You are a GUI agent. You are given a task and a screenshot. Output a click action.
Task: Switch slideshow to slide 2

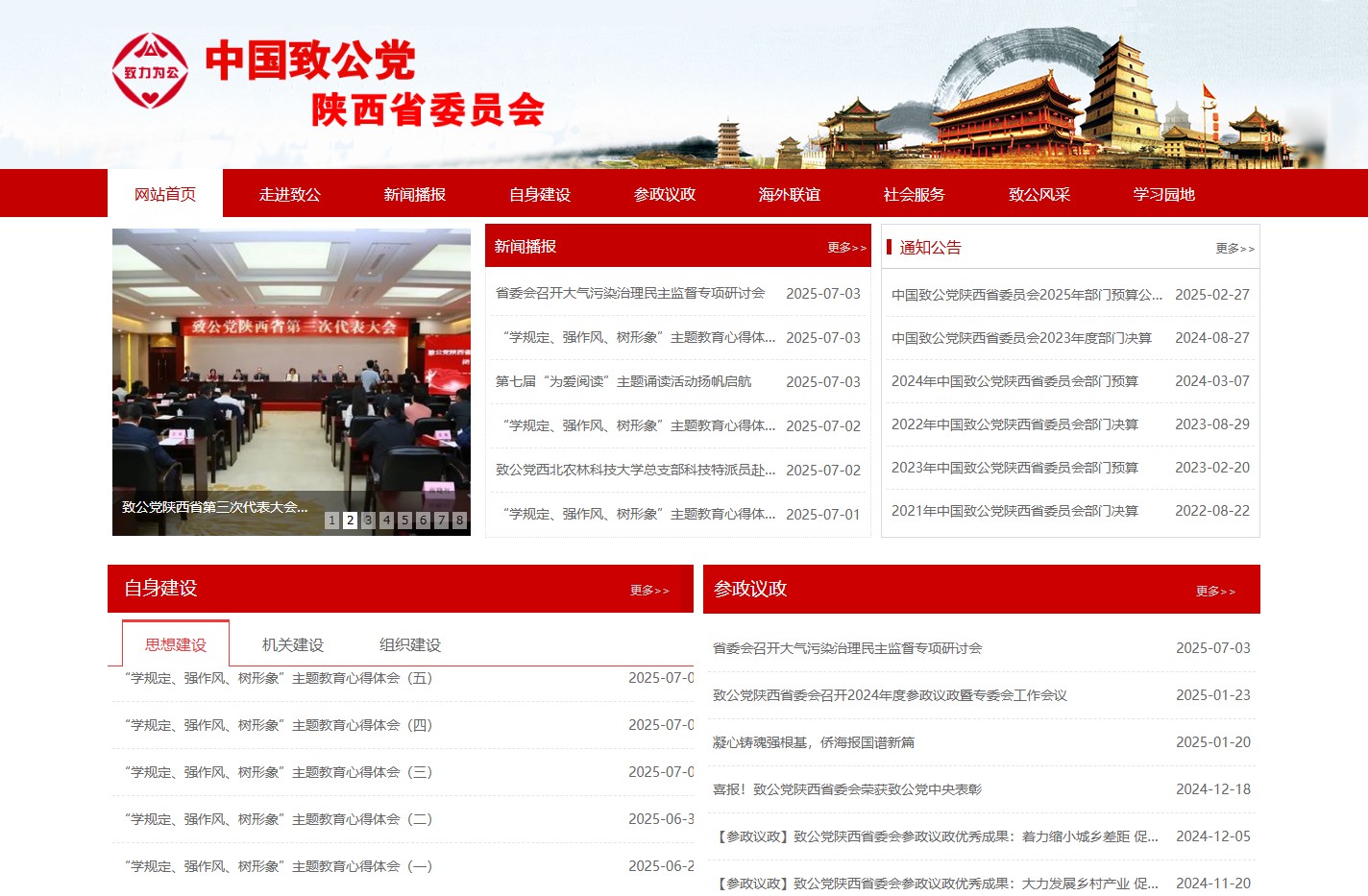pyautogui.click(x=350, y=520)
